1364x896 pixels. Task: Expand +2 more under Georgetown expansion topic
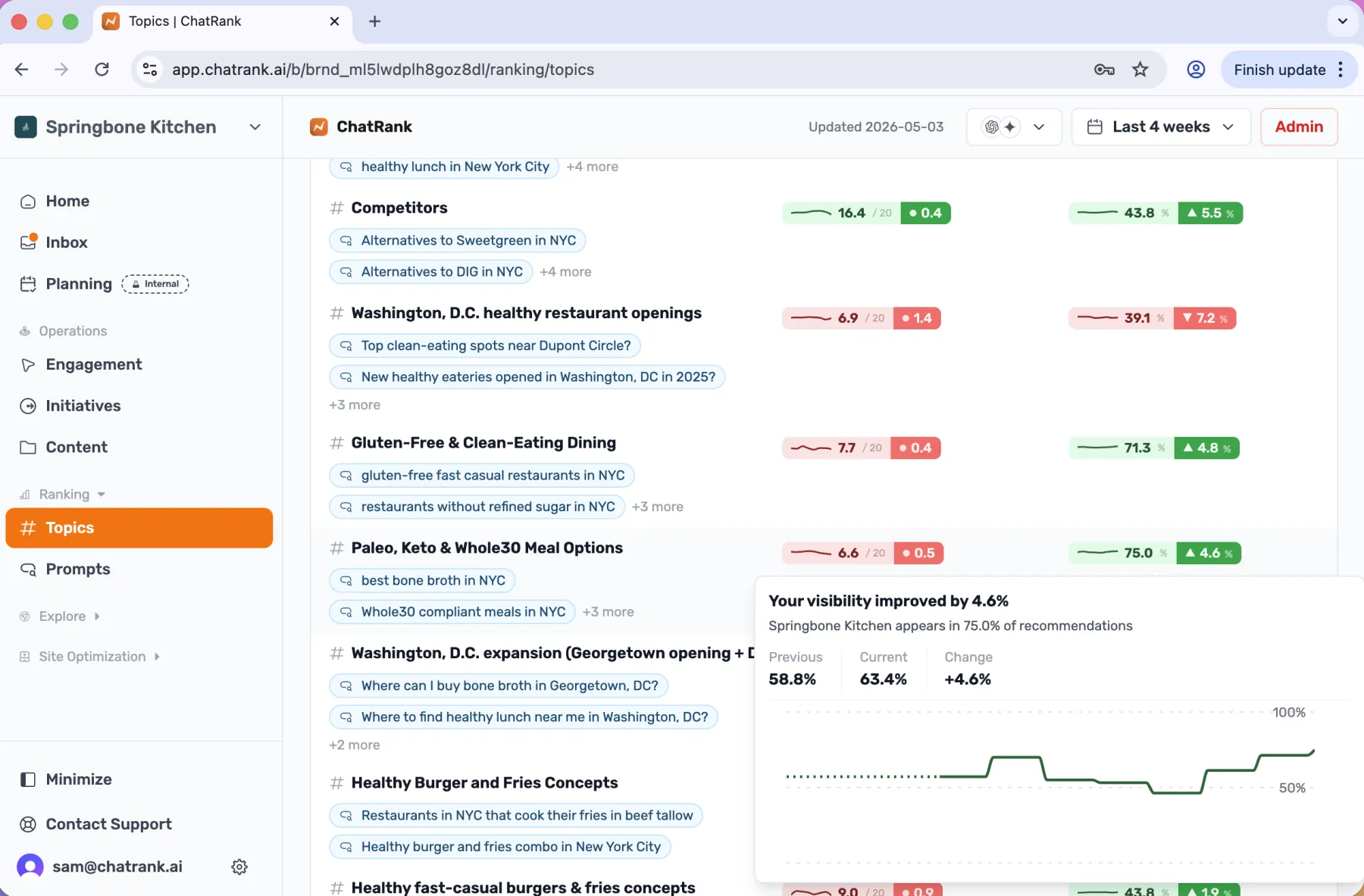pyautogui.click(x=355, y=745)
